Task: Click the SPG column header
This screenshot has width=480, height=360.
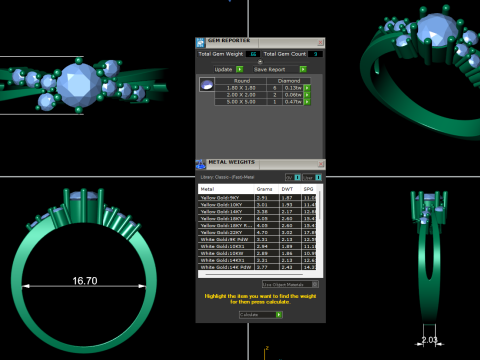Action: (309, 189)
